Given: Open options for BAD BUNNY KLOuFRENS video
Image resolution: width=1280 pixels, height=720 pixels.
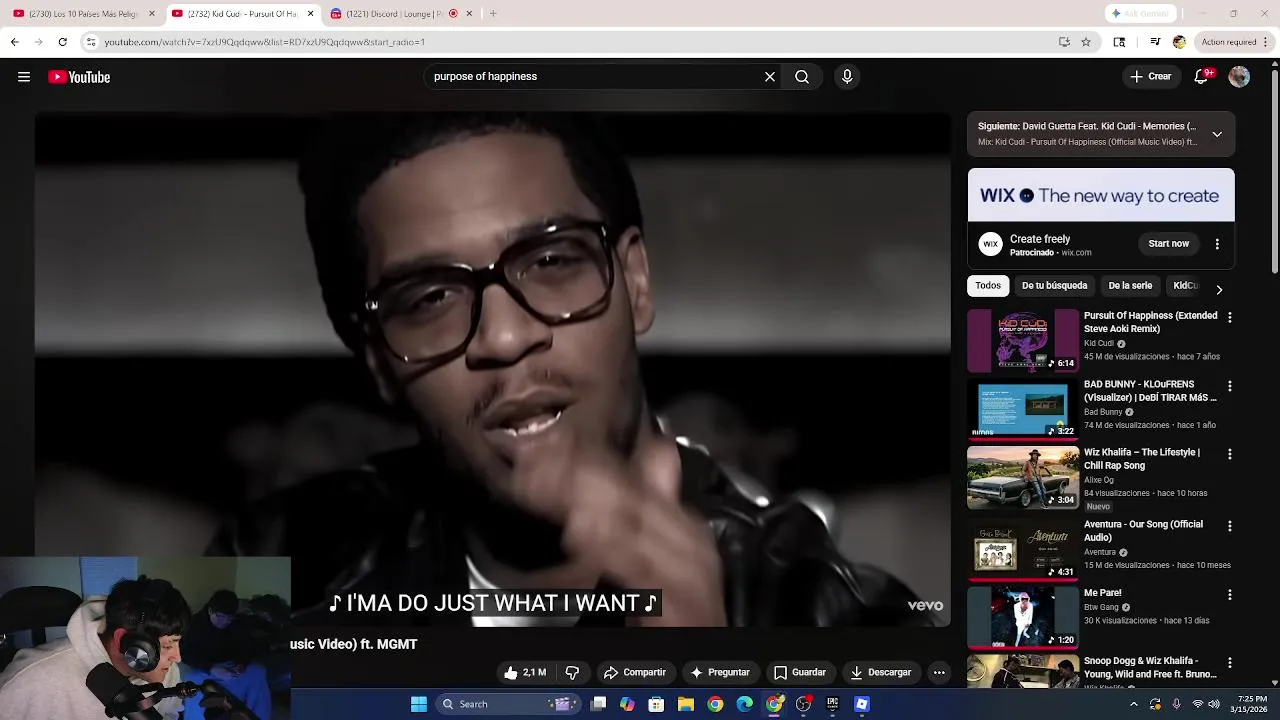Looking at the screenshot, I should point(1230,386).
